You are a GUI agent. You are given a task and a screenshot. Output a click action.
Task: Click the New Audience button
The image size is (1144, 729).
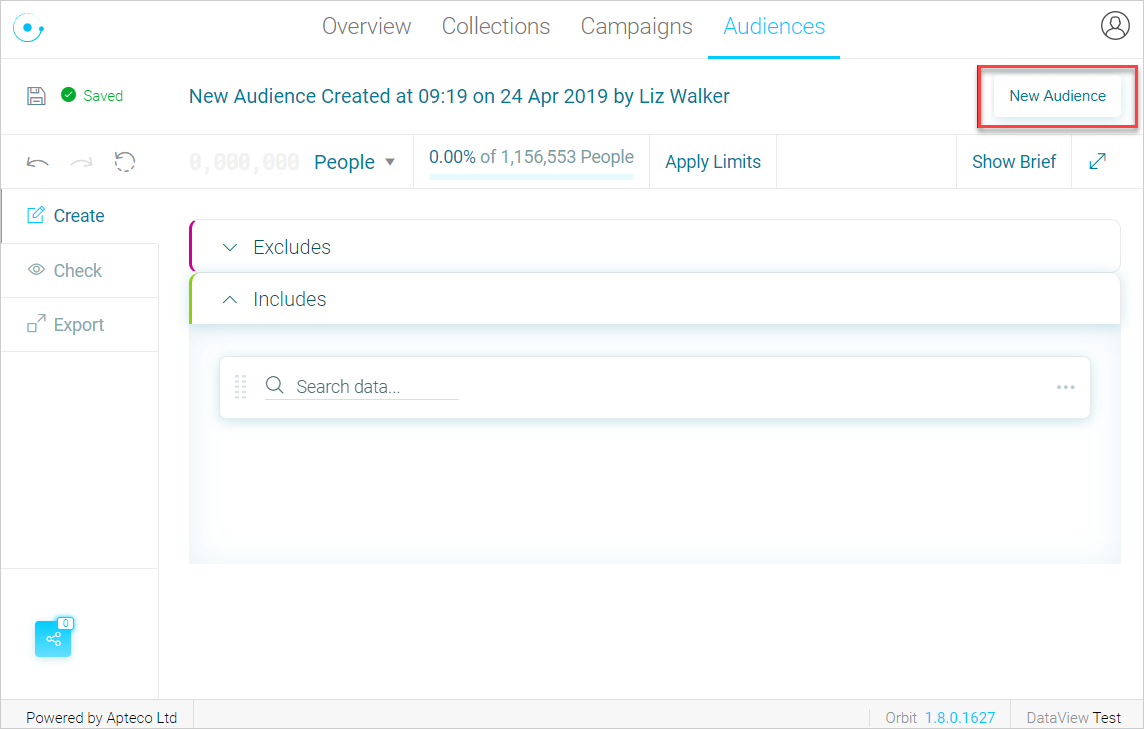click(1057, 96)
